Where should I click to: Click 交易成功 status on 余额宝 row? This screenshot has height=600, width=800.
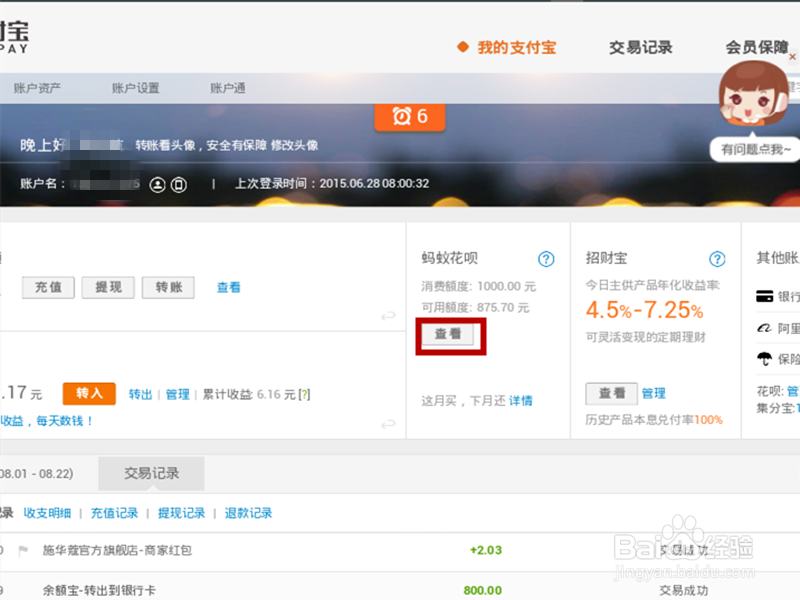pyautogui.click(x=684, y=590)
